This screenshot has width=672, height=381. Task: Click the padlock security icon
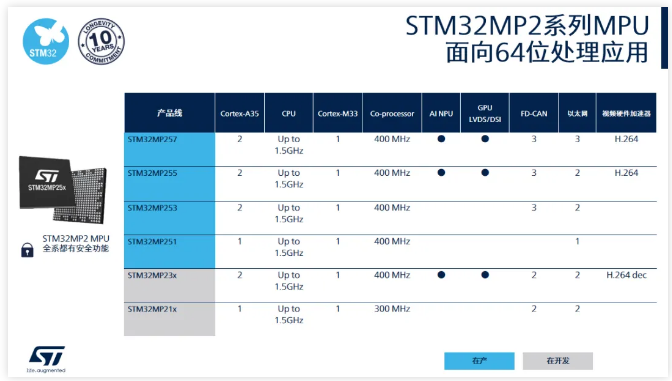point(27,249)
